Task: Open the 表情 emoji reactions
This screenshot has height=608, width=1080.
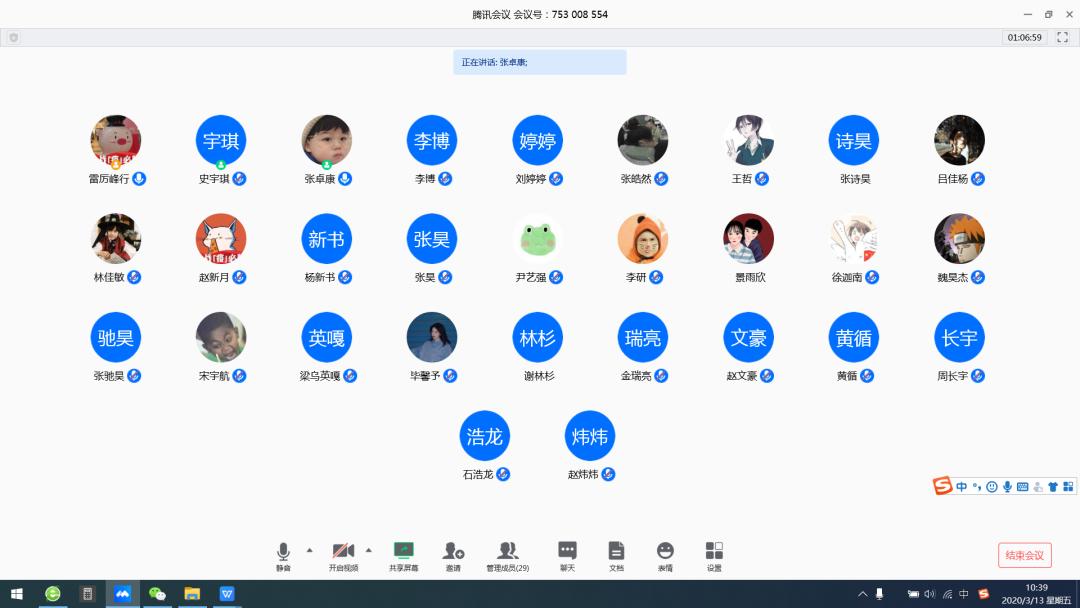Action: click(x=665, y=554)
